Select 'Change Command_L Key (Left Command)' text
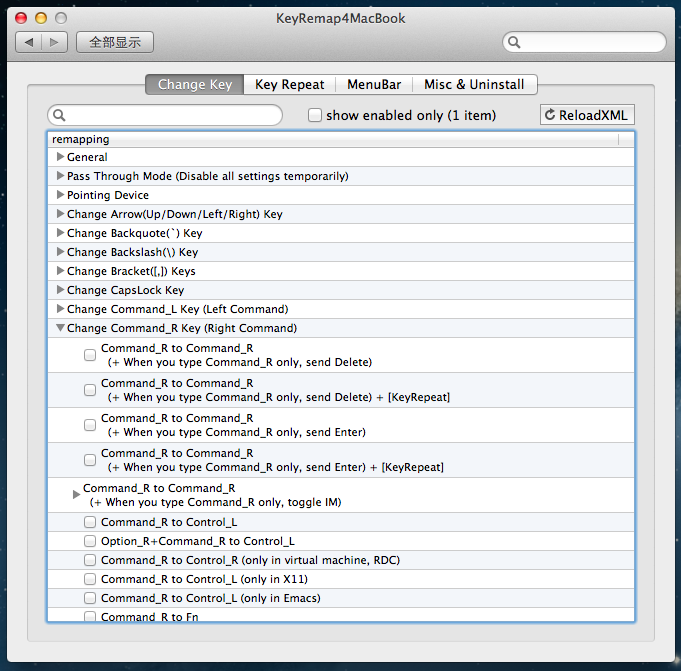 pyautogui.click(x=178, y=309)
